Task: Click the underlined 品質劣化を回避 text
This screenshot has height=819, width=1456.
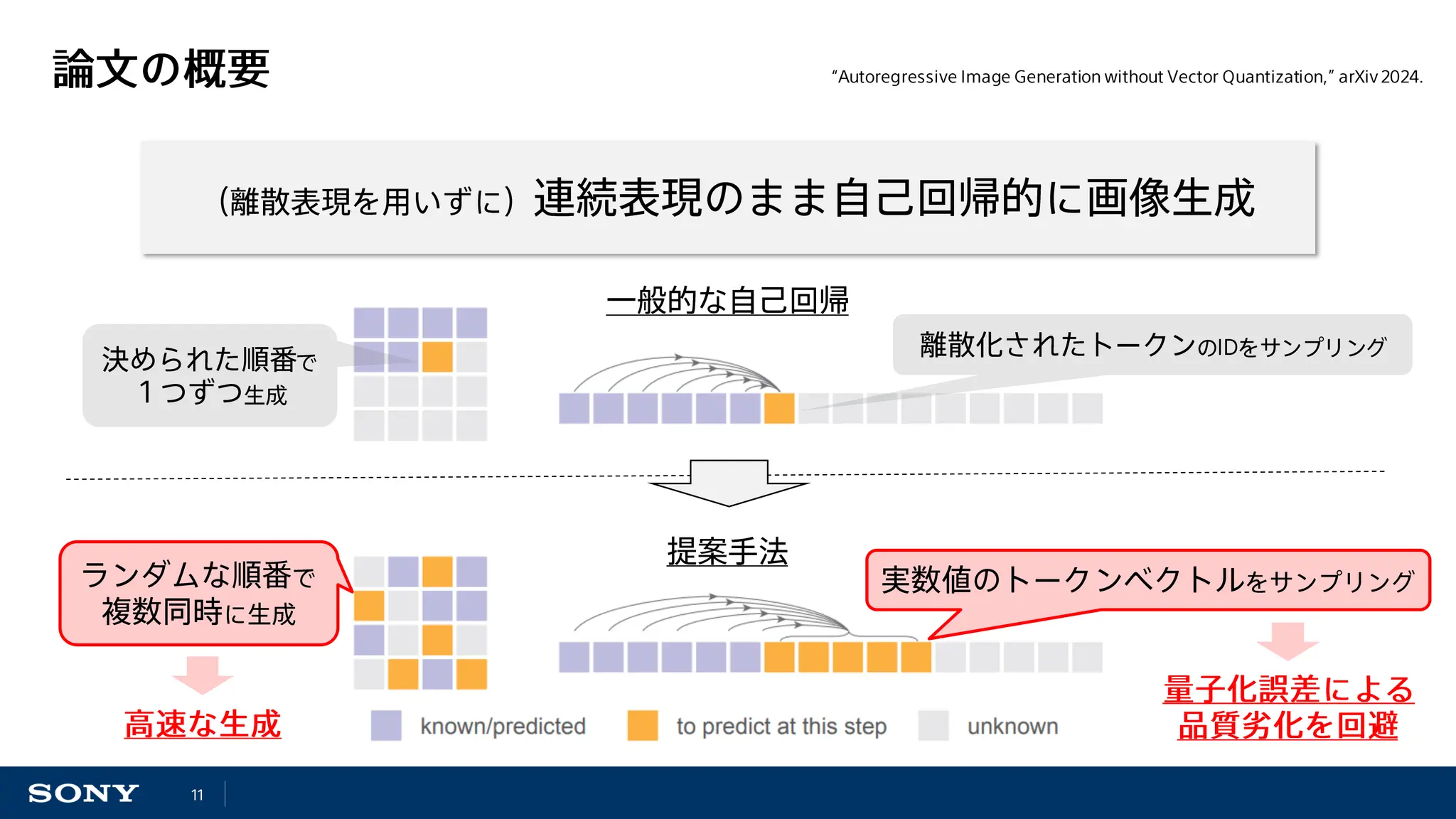Action: coord(1288,726)
